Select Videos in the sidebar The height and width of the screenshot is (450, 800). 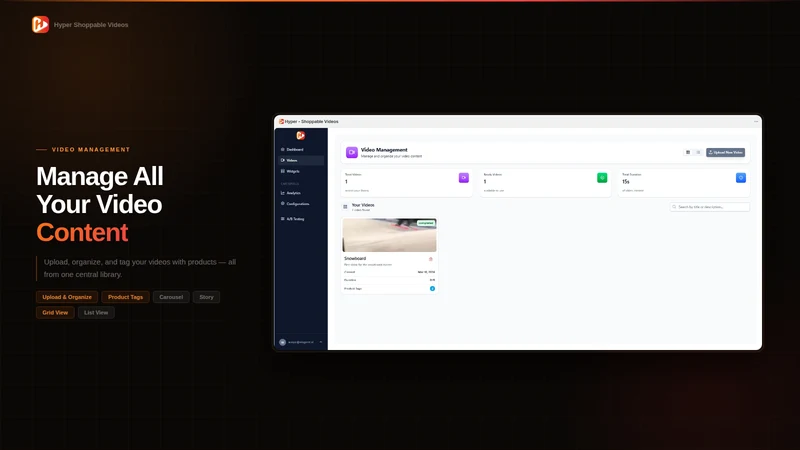click(x=301, y=160)
